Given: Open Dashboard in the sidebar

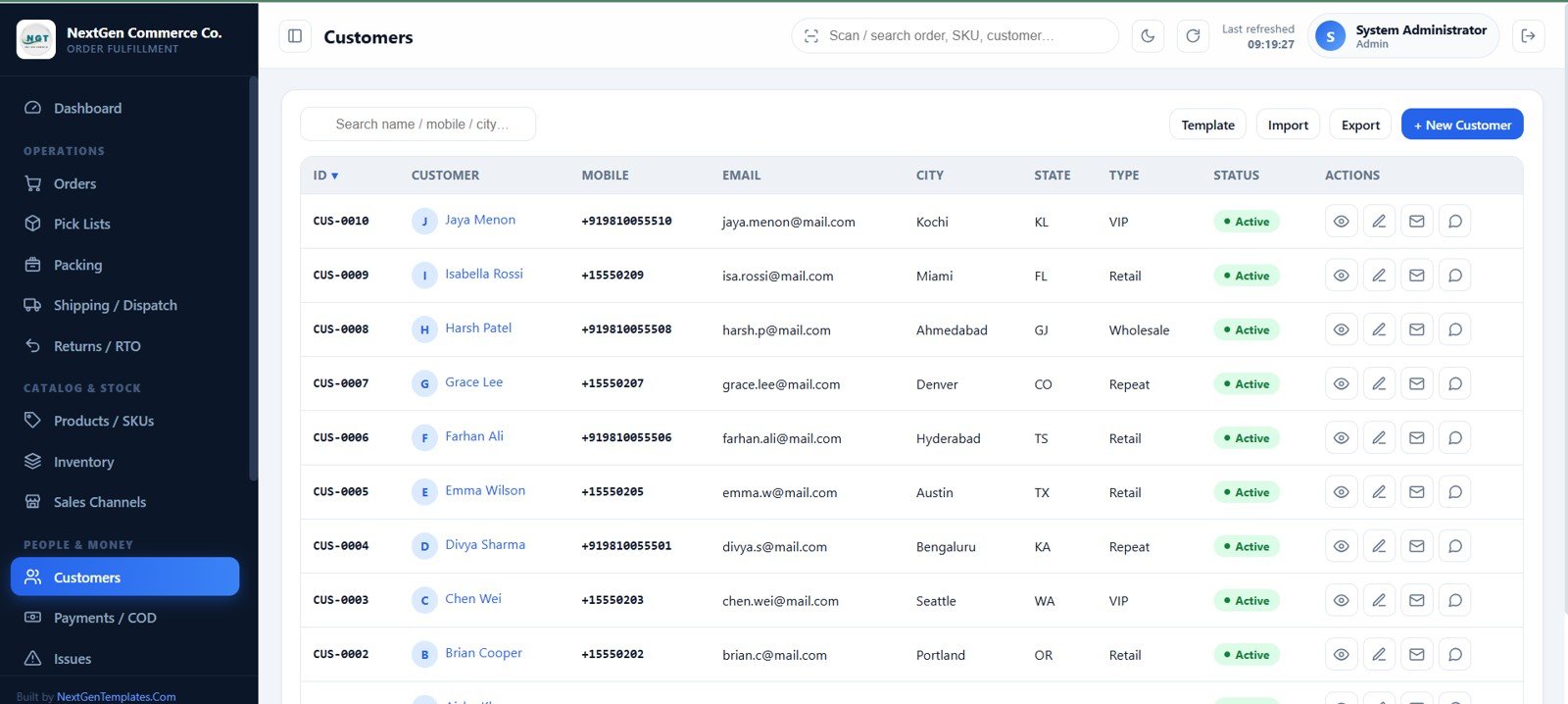Looking at the screenshot, I should coord(124,108).
